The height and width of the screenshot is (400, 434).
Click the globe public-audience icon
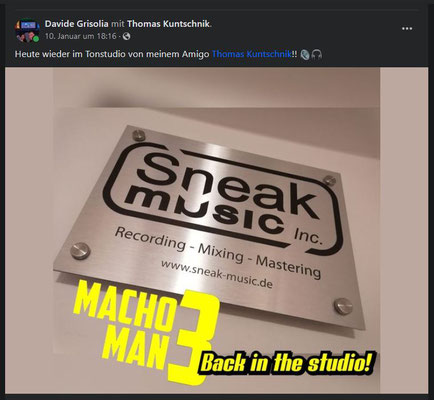126,36
